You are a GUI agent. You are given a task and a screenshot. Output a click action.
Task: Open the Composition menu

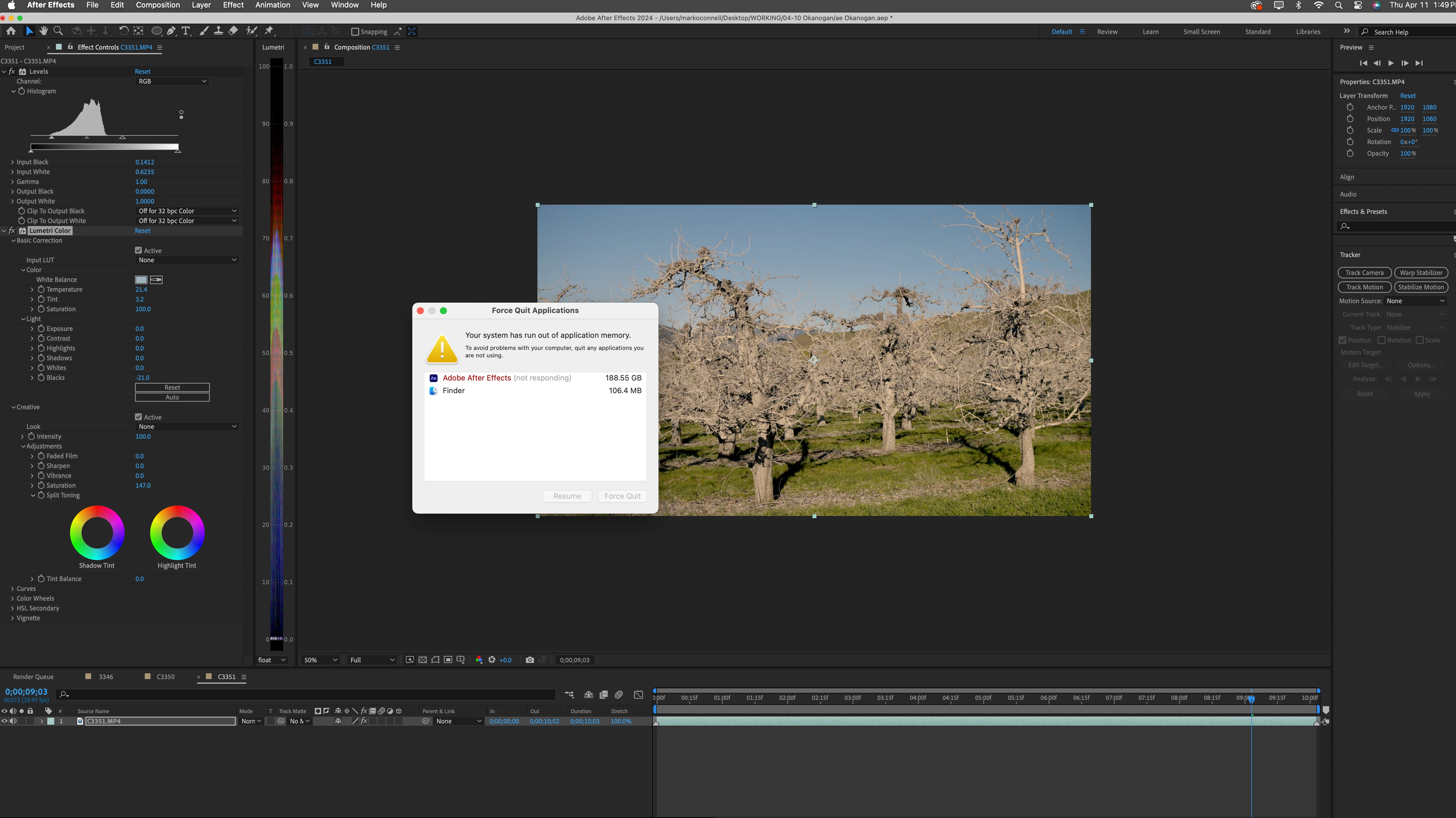pyautogui.click(x=158, y=5)
